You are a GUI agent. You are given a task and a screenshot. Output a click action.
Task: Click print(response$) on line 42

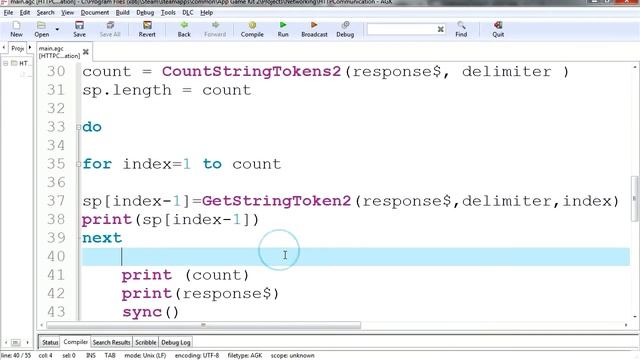200,294
